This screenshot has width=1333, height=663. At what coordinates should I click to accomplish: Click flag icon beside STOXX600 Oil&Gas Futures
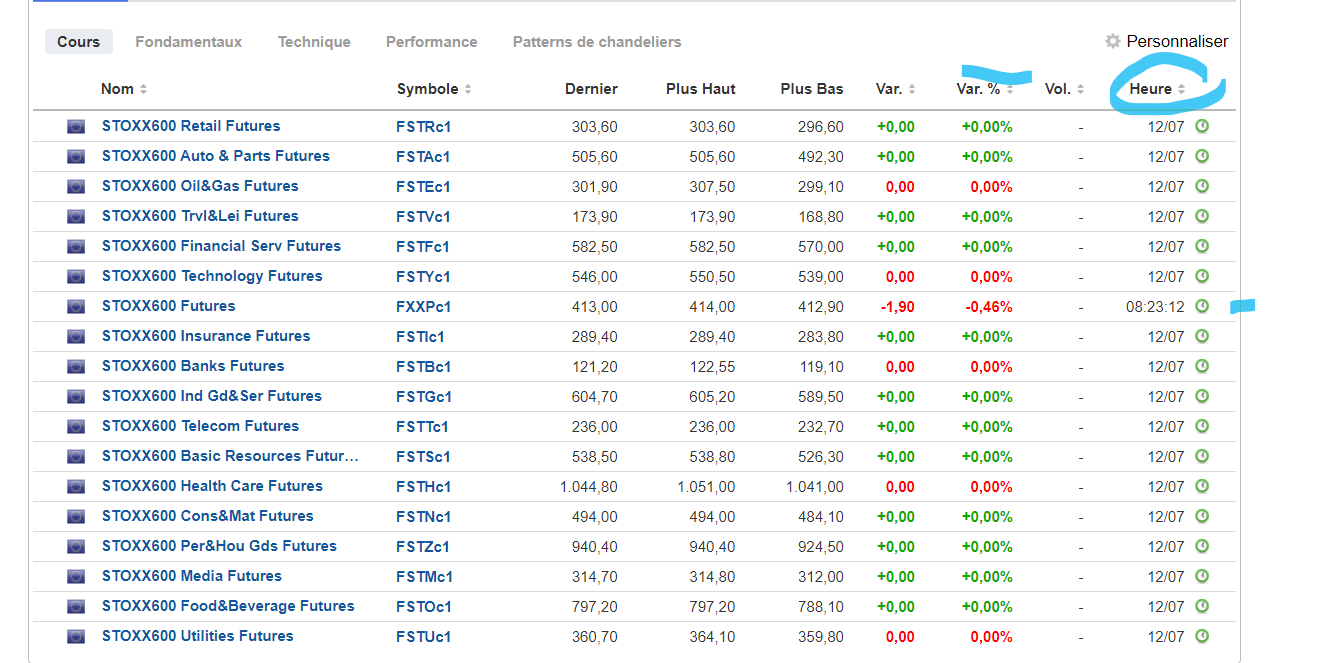(x=76, y=187)
